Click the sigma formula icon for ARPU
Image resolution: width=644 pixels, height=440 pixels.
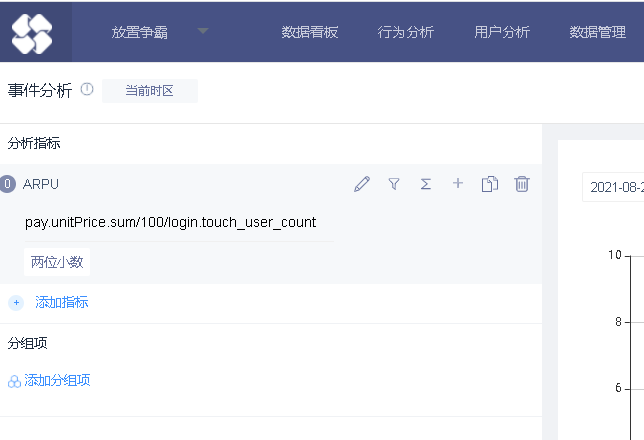[x=426, y=184]
